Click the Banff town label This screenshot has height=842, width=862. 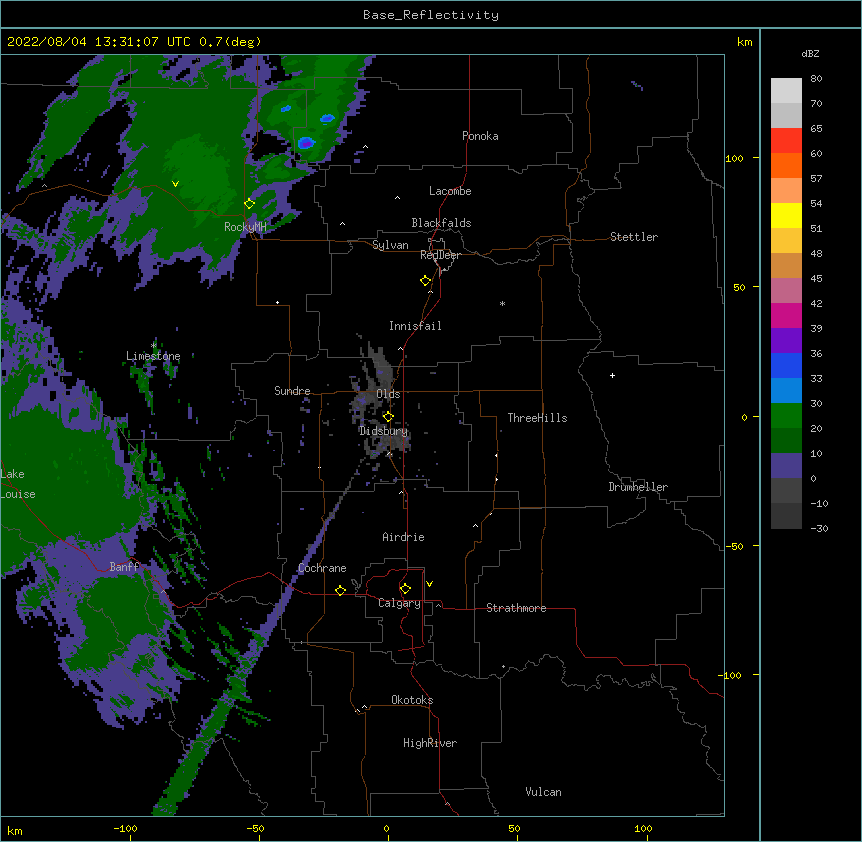tap(124, 567)
